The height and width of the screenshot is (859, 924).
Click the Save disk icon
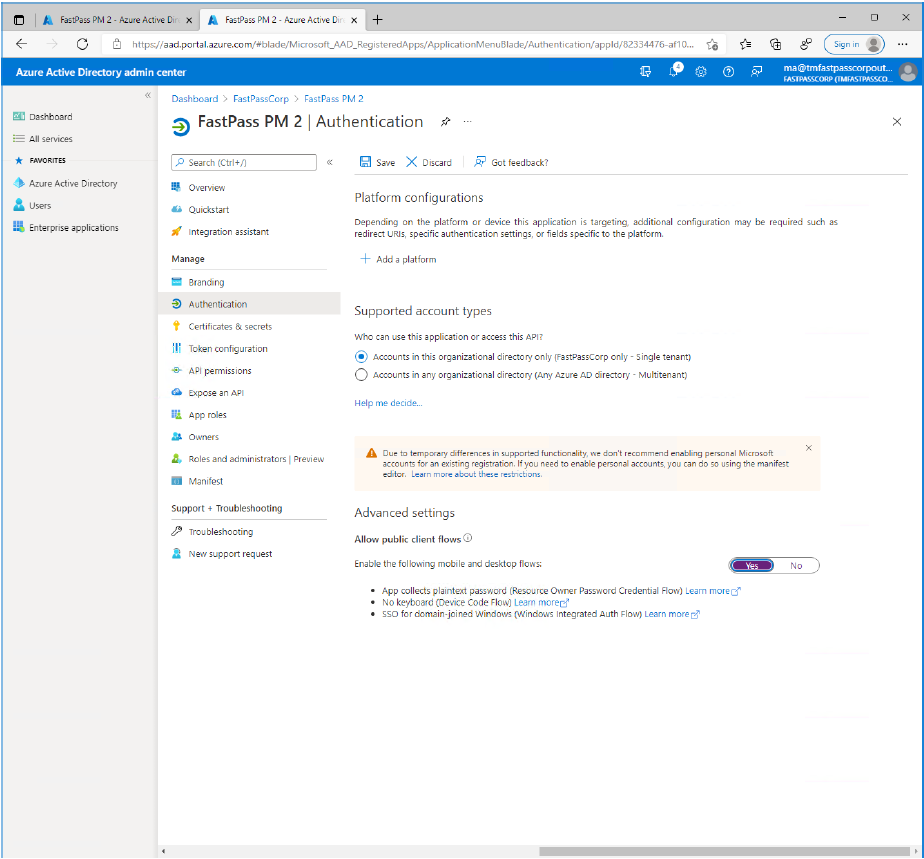(365, 162)
